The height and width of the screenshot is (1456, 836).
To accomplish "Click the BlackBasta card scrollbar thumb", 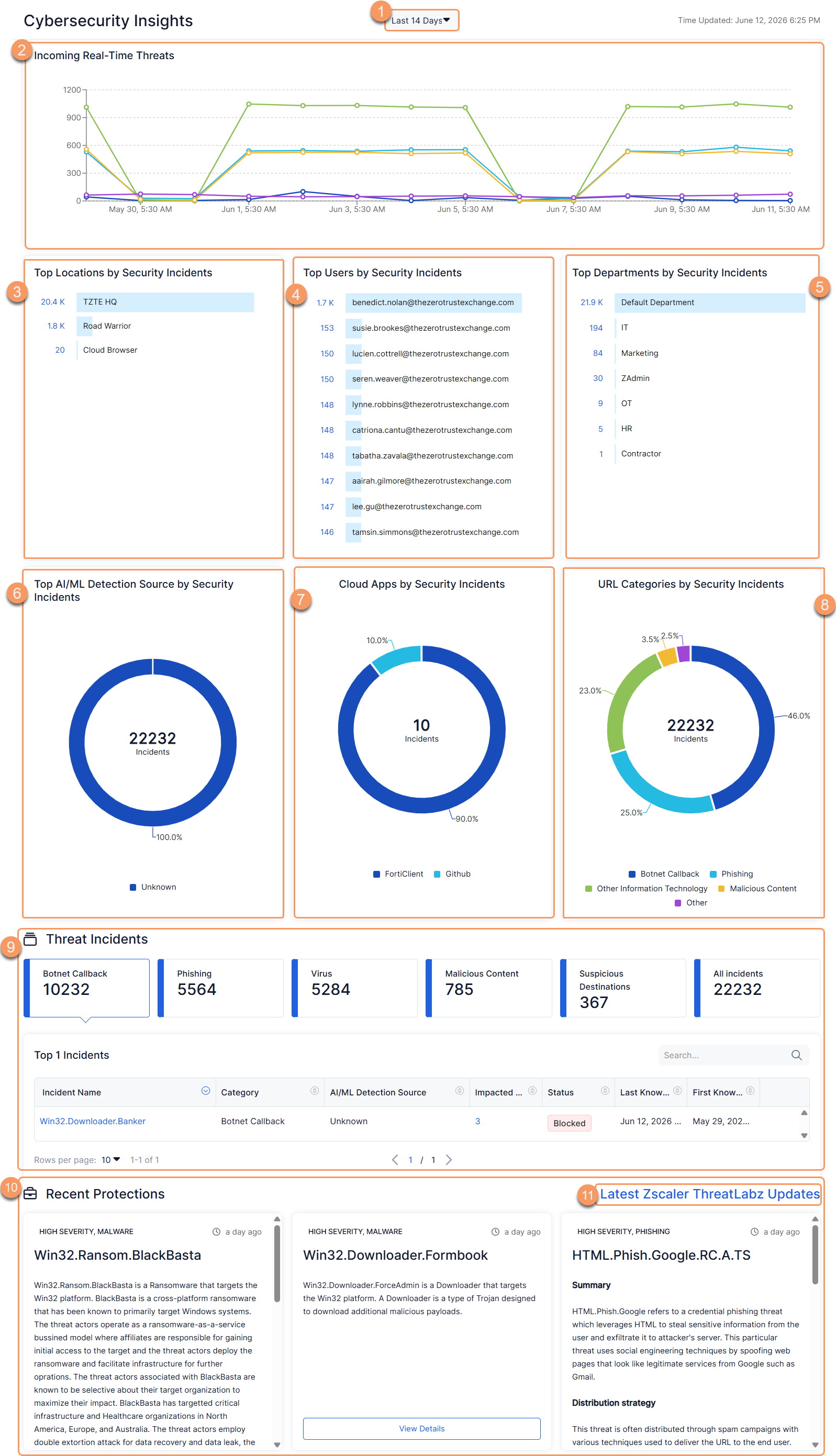I will coord(277,1263).
